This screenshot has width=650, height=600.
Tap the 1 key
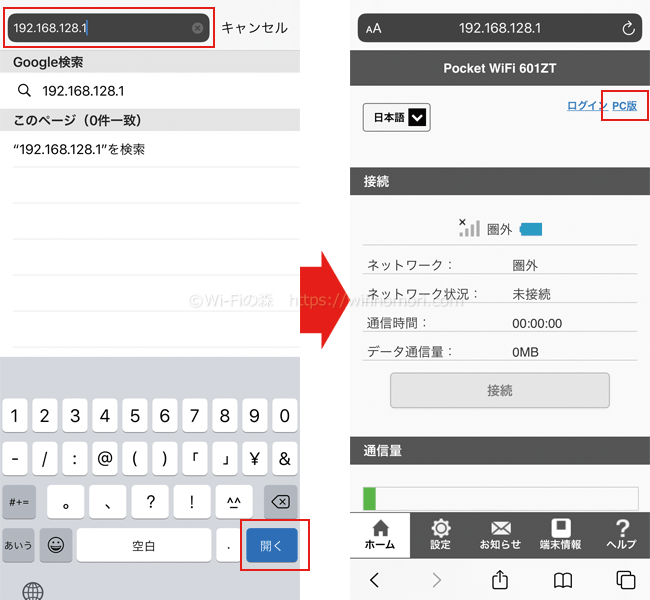pyautogui.click(x=15, y=415)
